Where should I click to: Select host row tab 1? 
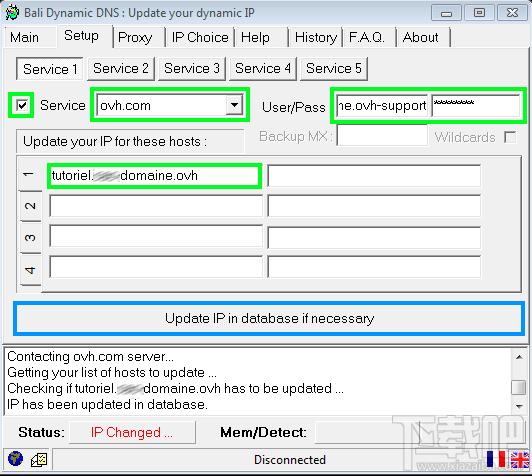pos(30,174)
